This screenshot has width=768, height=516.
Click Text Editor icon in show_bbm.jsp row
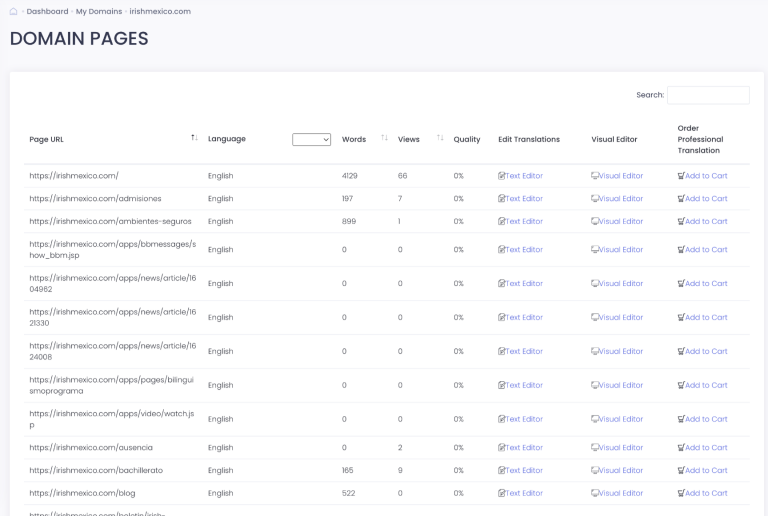coord(502,250)
